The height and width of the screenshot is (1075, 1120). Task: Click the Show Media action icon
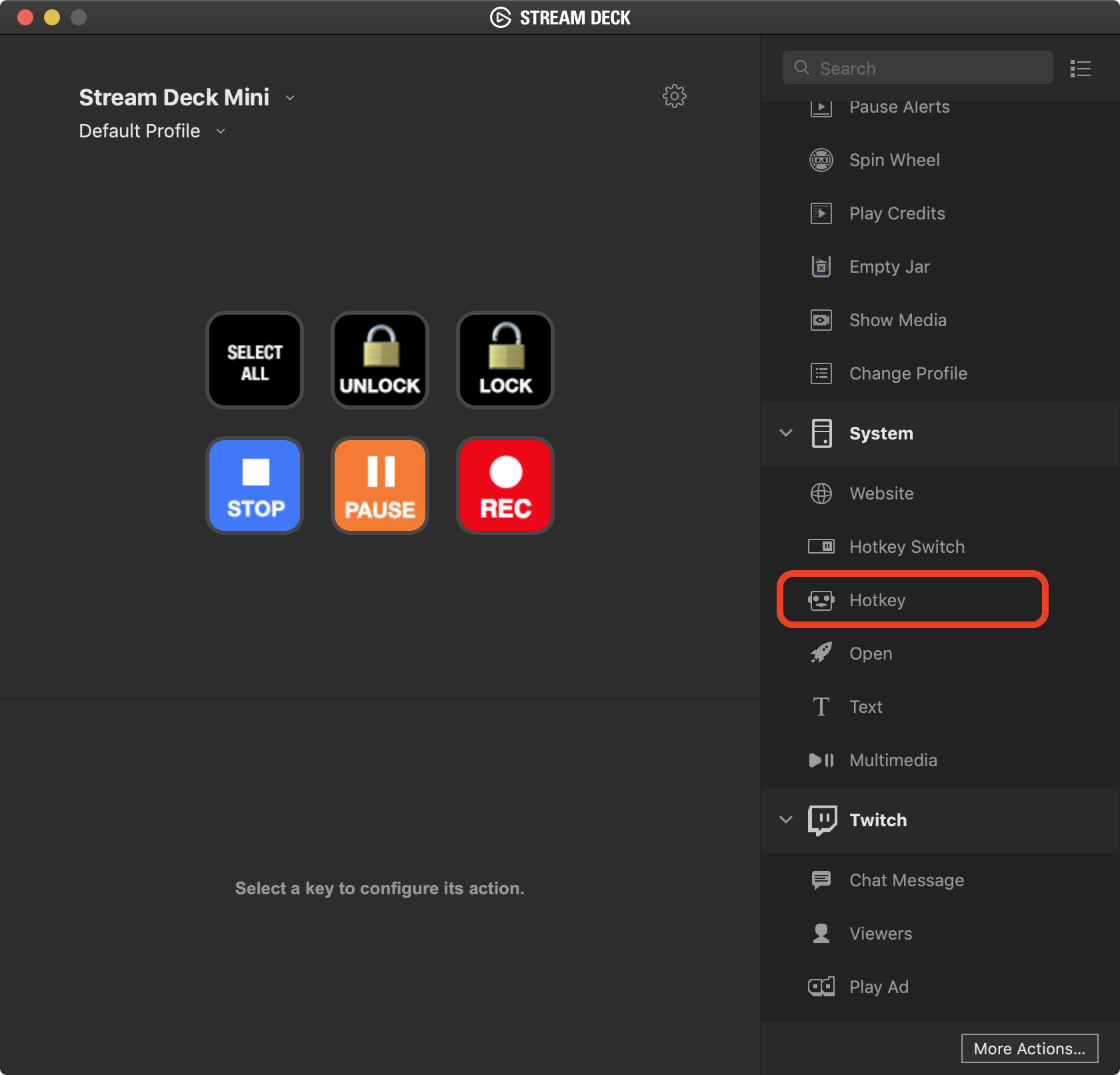click(x=821, y=320)
